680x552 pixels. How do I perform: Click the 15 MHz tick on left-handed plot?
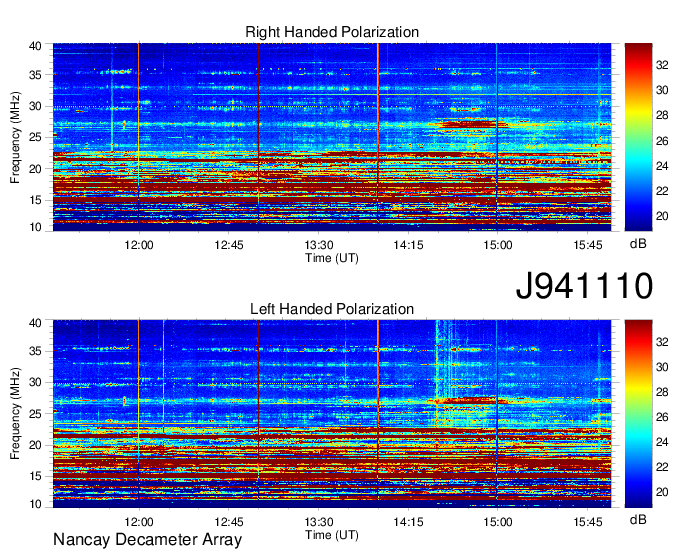35,476
